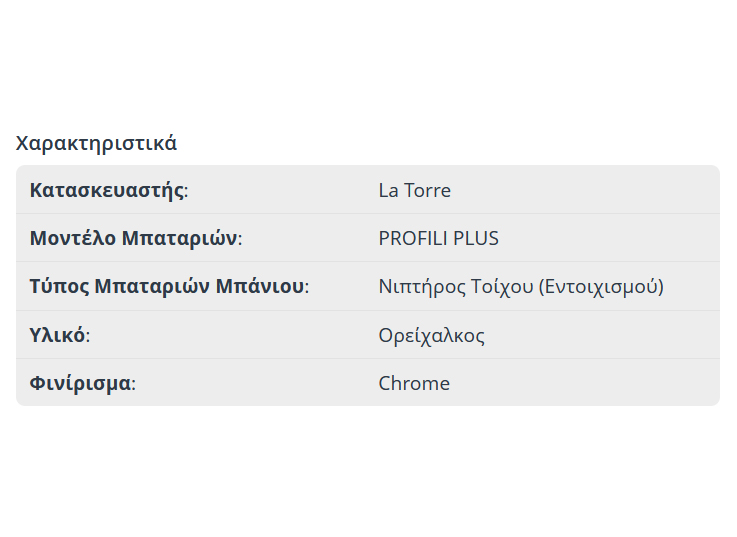Click the word Torre in the manufacturer value
Screen dimensions: 737x537
click(x=427, y=190)
